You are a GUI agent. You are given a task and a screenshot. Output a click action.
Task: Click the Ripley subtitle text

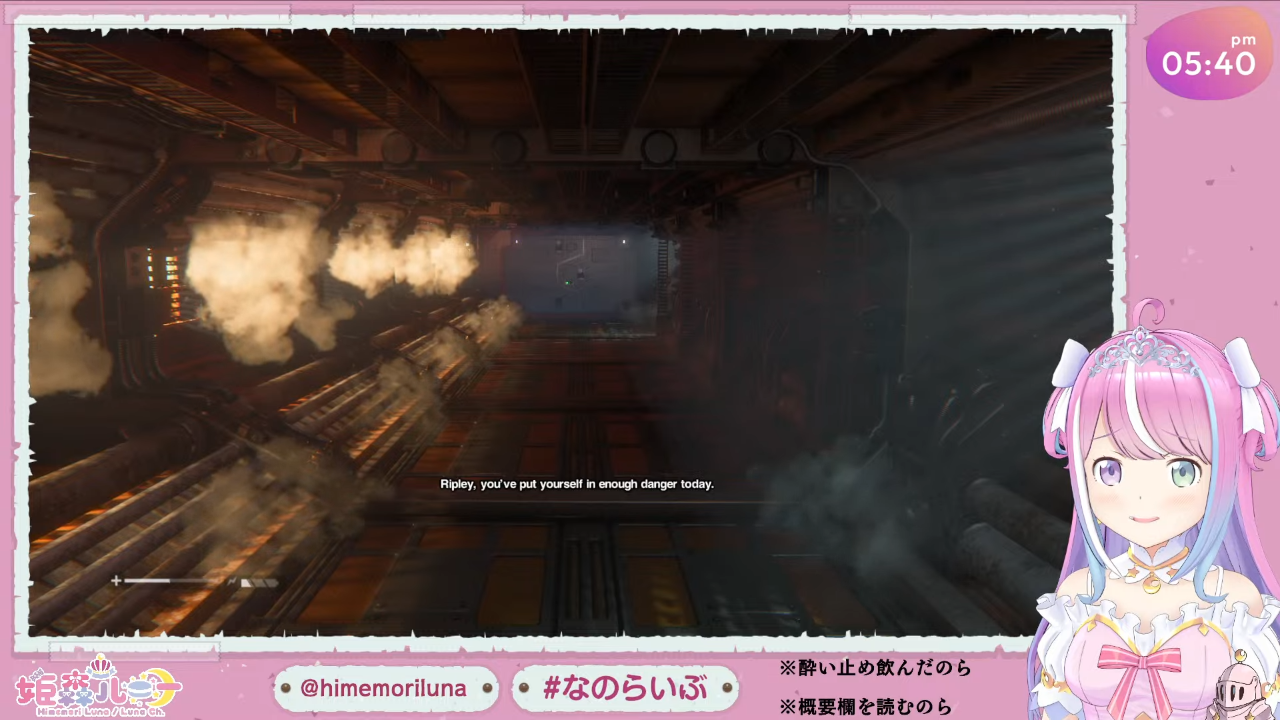(x=577, y=484)
